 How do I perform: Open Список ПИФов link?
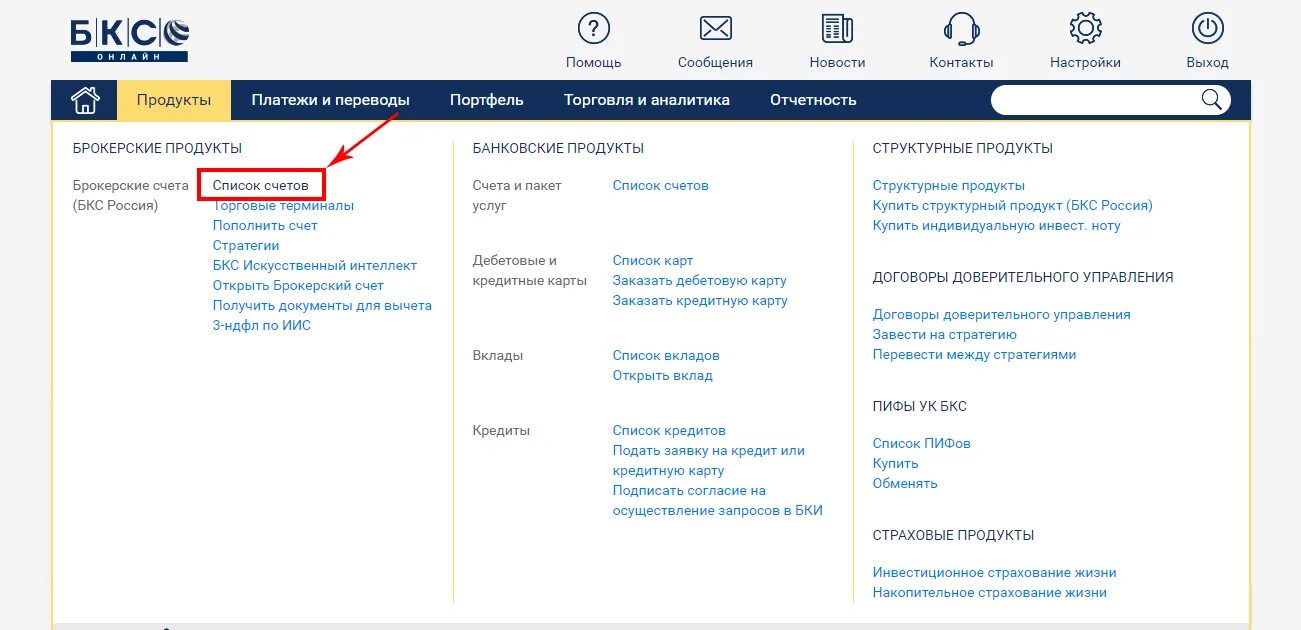point(922,443)
